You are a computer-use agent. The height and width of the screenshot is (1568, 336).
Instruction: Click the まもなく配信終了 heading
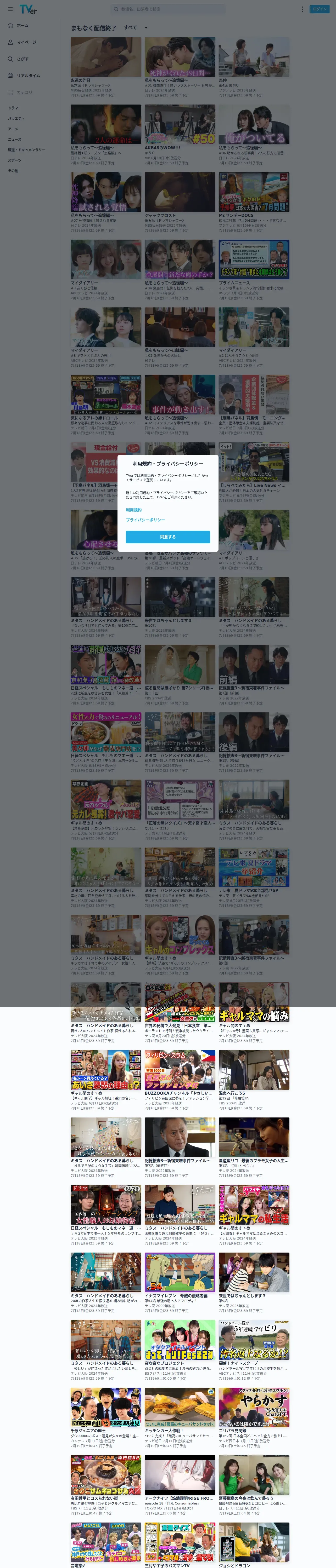[x=93, y=28]
